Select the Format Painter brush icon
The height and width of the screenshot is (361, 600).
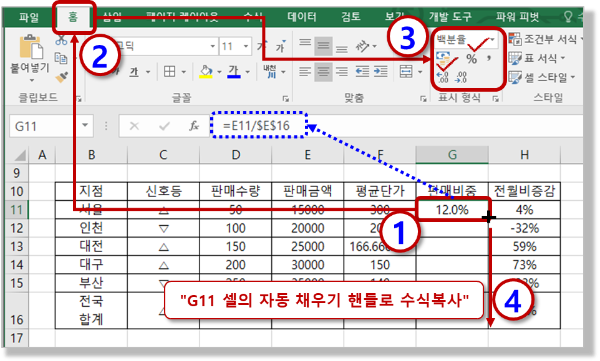click(61, 76)
